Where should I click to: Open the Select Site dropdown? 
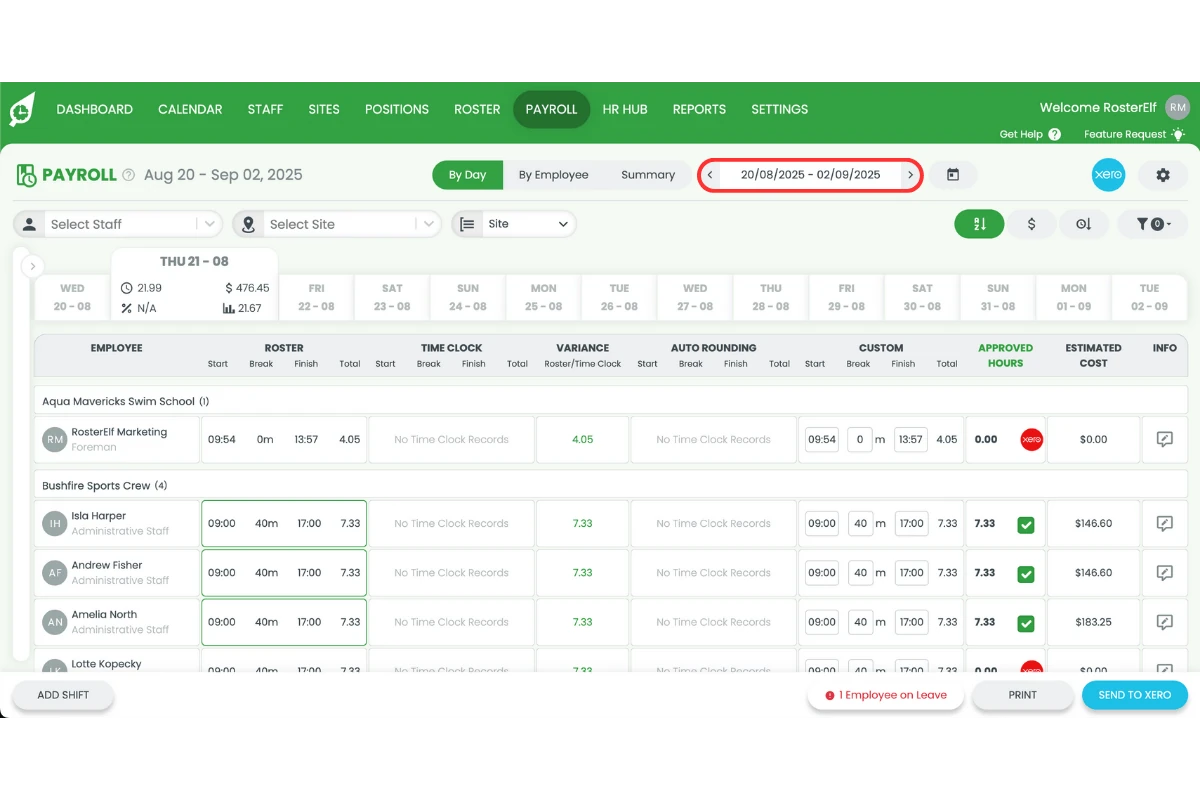coord(337,224)
